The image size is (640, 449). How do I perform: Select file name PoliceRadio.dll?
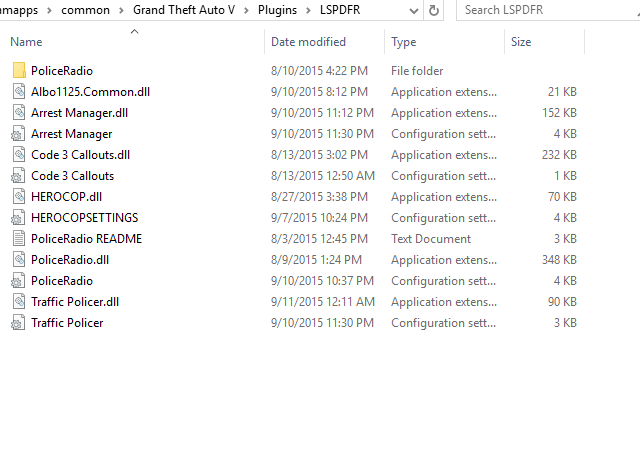tap(70, 260)
